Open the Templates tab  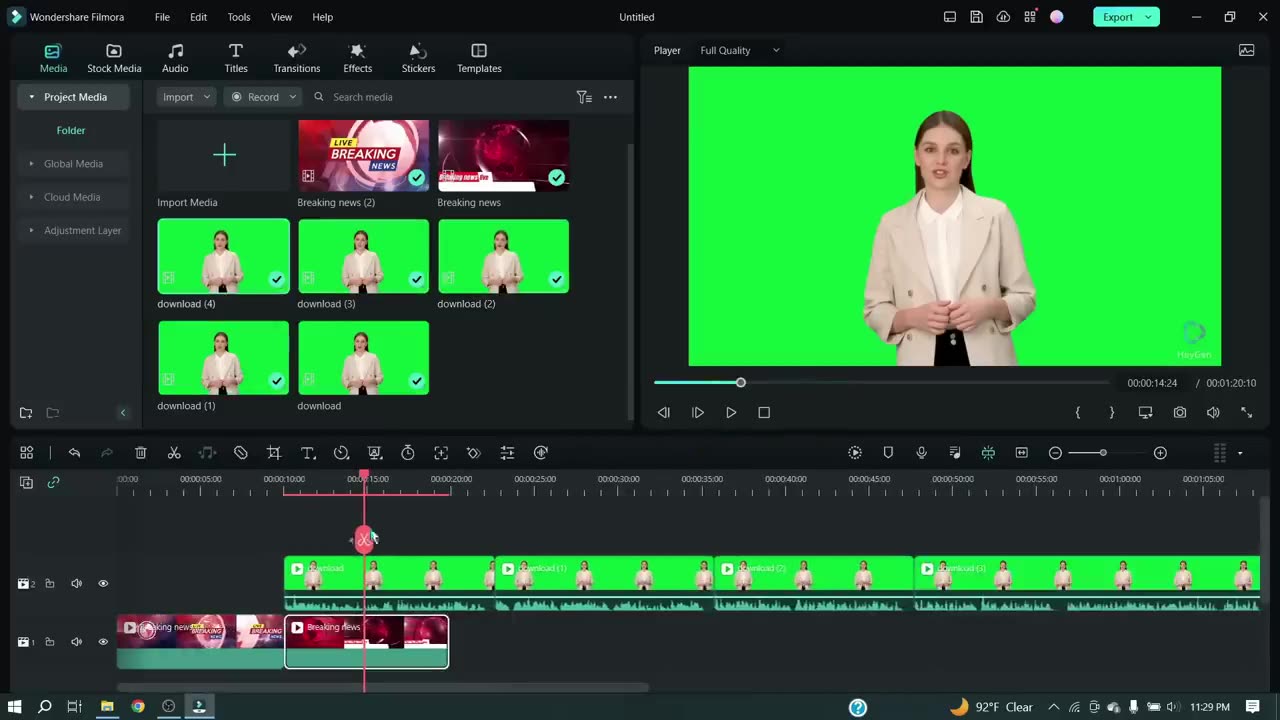[x=479, y=59]
